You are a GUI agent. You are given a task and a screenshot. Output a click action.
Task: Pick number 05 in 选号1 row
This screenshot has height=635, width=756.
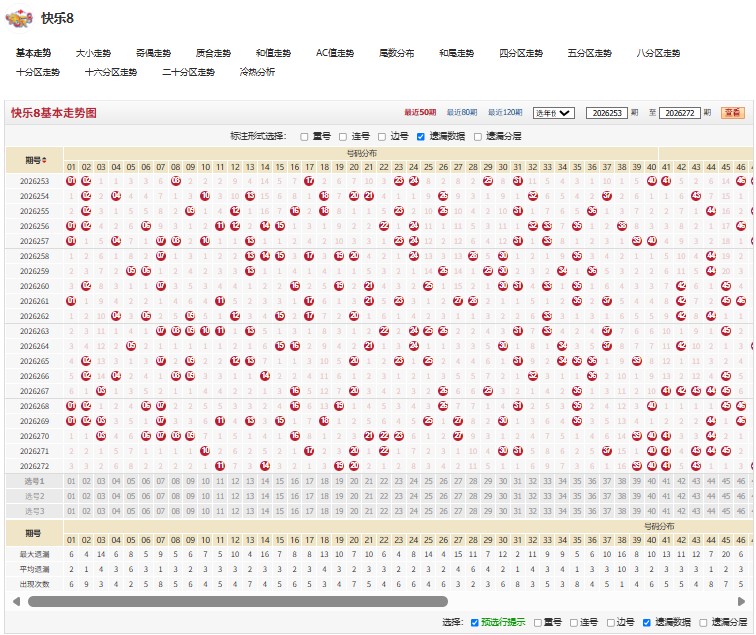pyautogui.click(x=131, y=481)
